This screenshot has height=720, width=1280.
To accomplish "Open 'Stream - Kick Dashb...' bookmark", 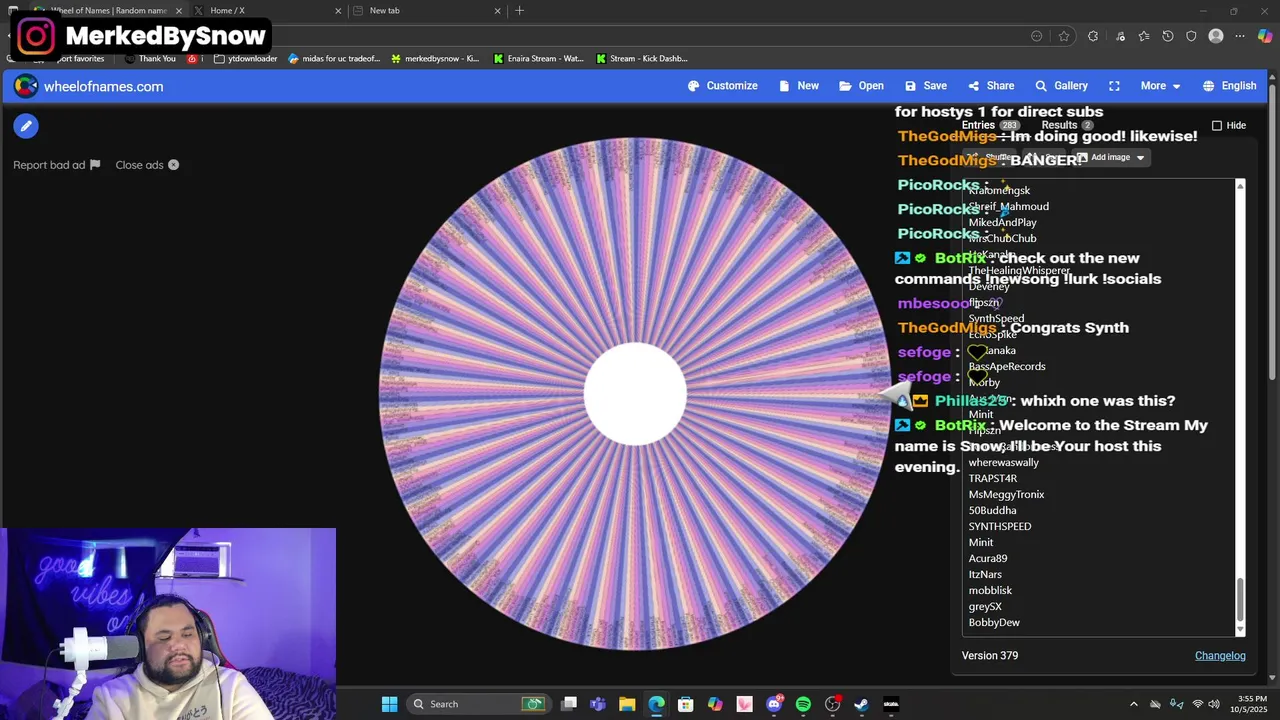I will click(641, 59).
